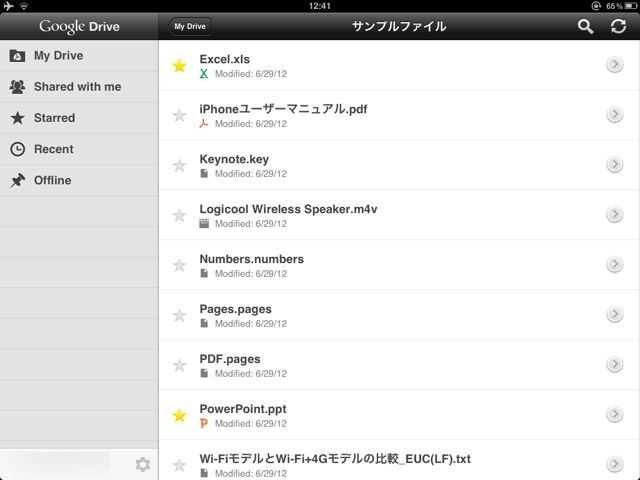
Task: Click the txt file document icon
Action: [x=204, y=473]
